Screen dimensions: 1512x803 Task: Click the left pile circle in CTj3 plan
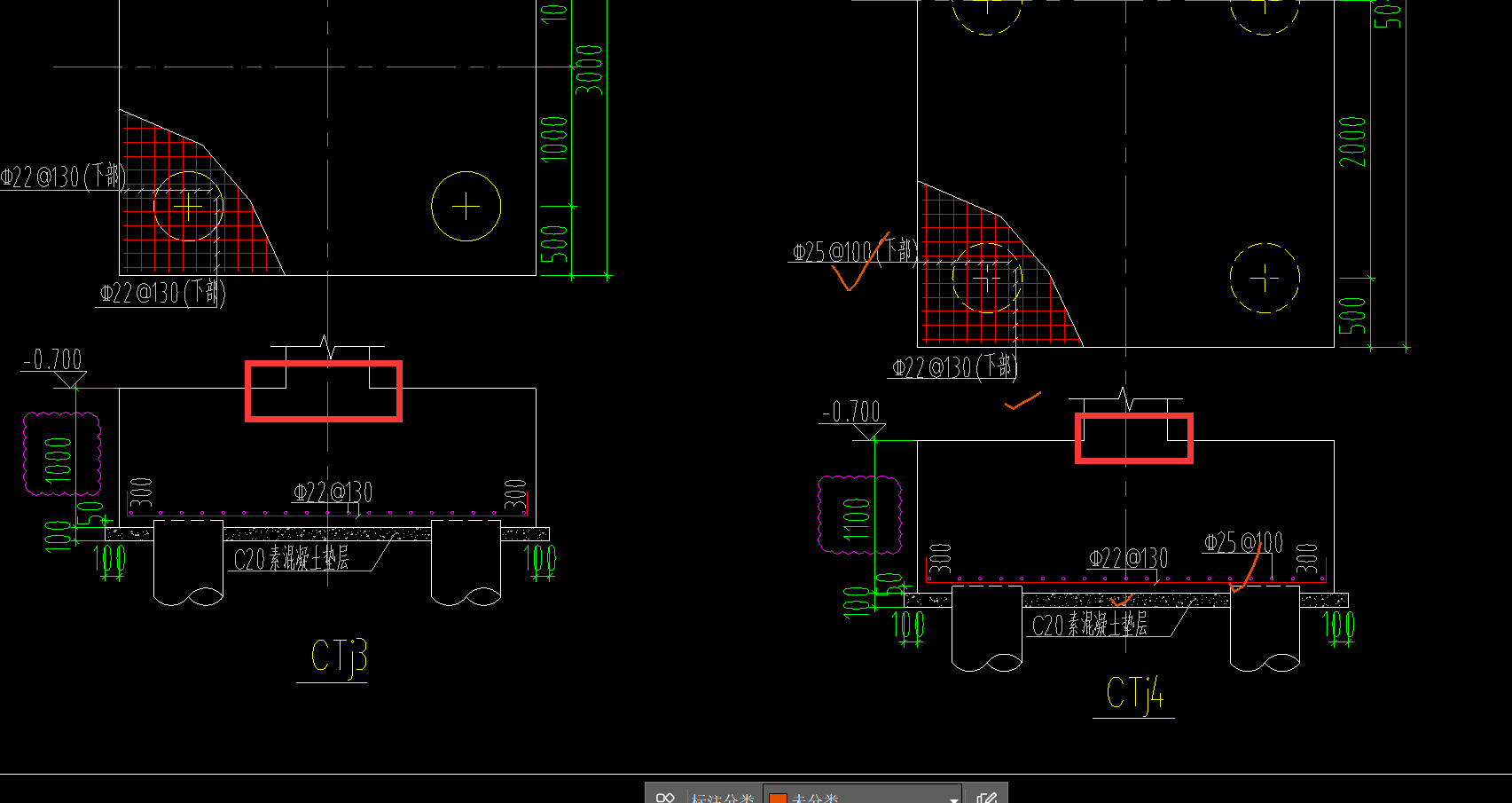click(188, 206)
